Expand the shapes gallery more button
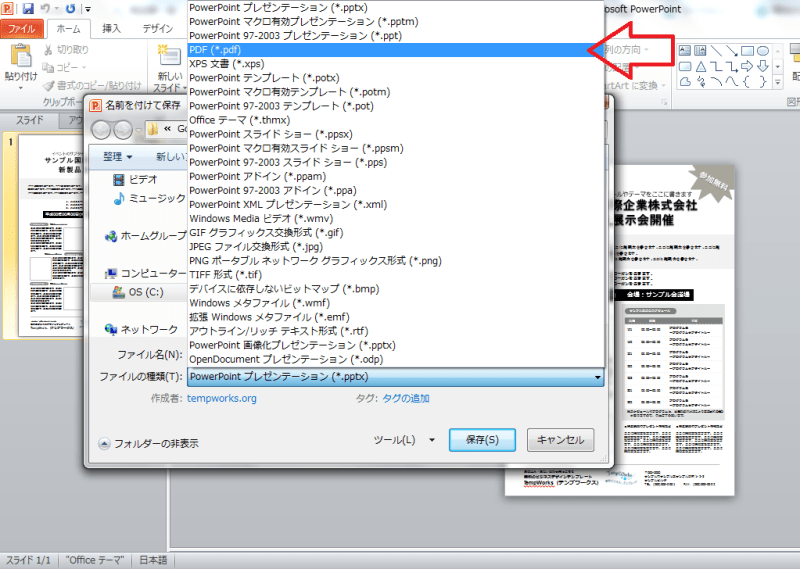Viewport: 800px width, 569px height. [778, 82]
